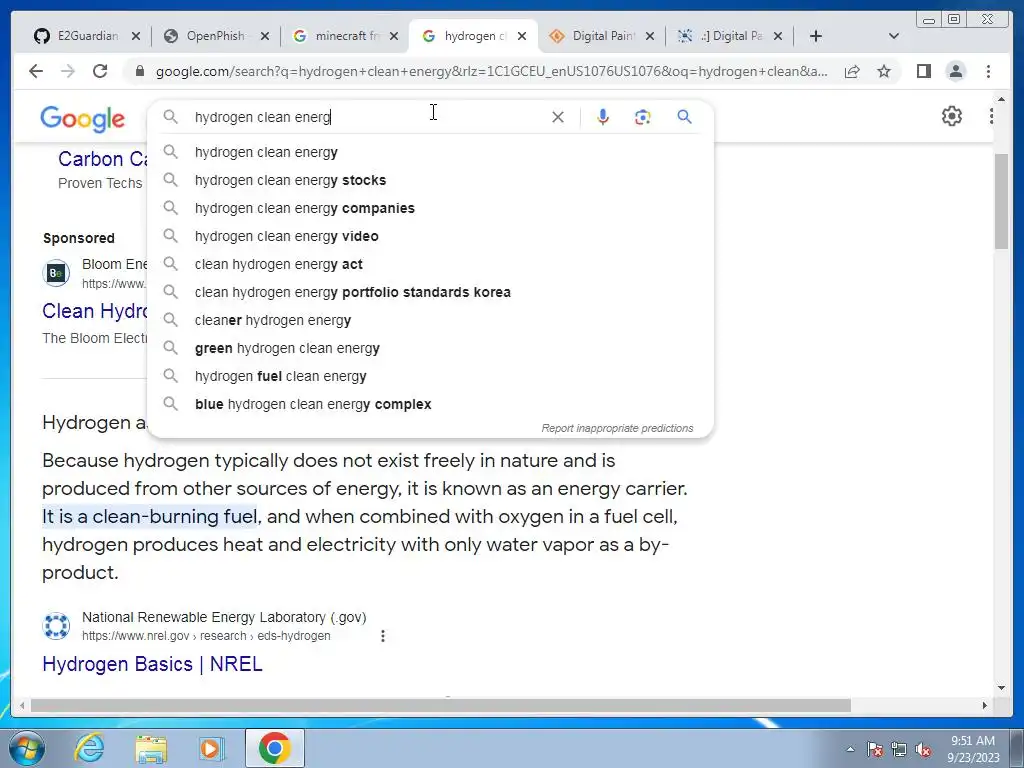
Task: Click the horizontal scrollbar thumb
Action: pyautogui.click(x=441, y=705)
